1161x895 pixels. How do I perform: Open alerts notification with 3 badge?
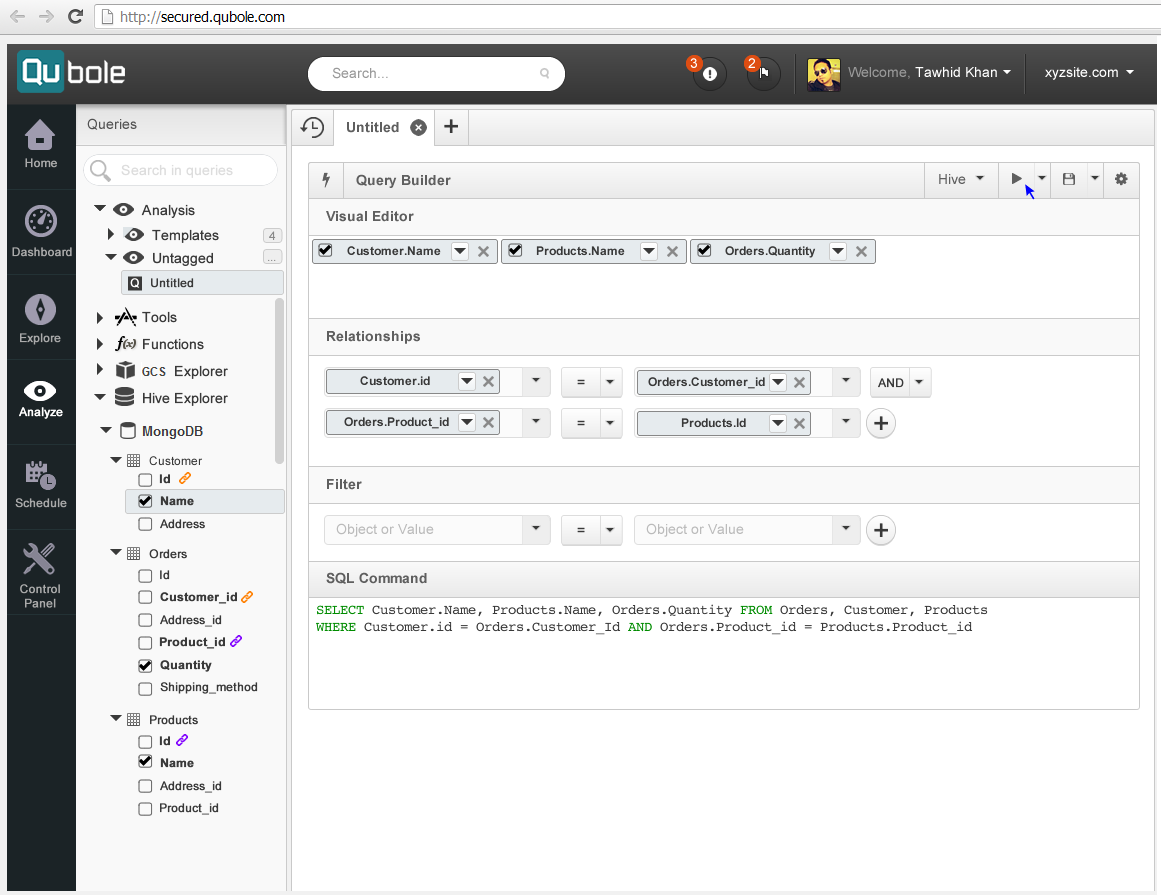click(709, 73)
